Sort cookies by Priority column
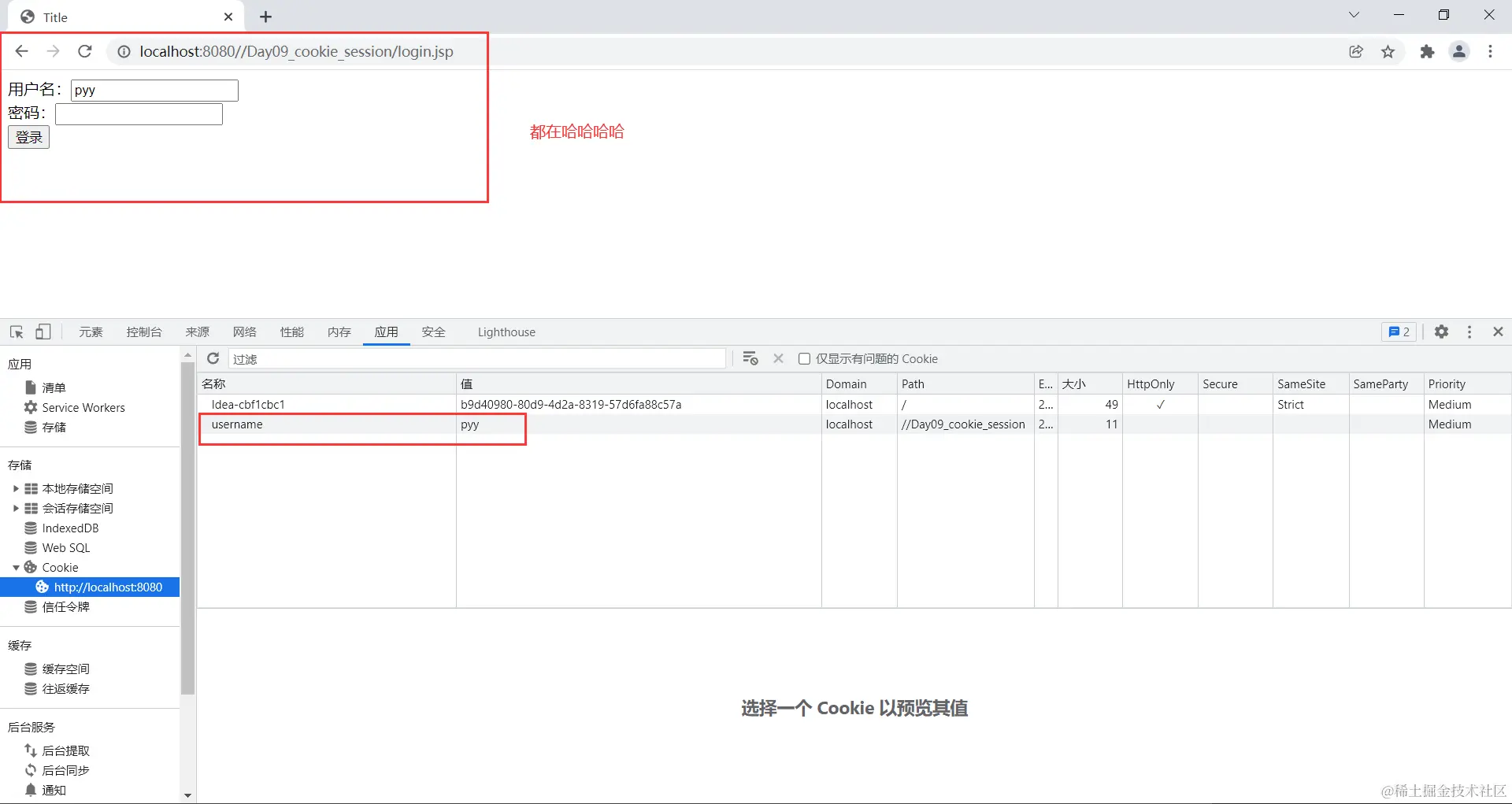Screen dimensions: 1512x804 1468,383
